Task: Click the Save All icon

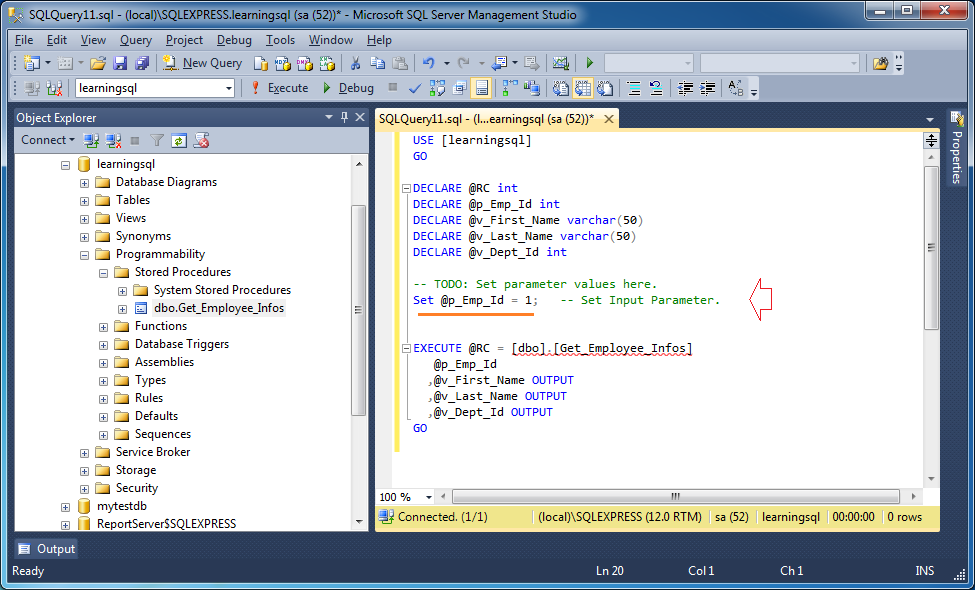Action: [142, 63]
